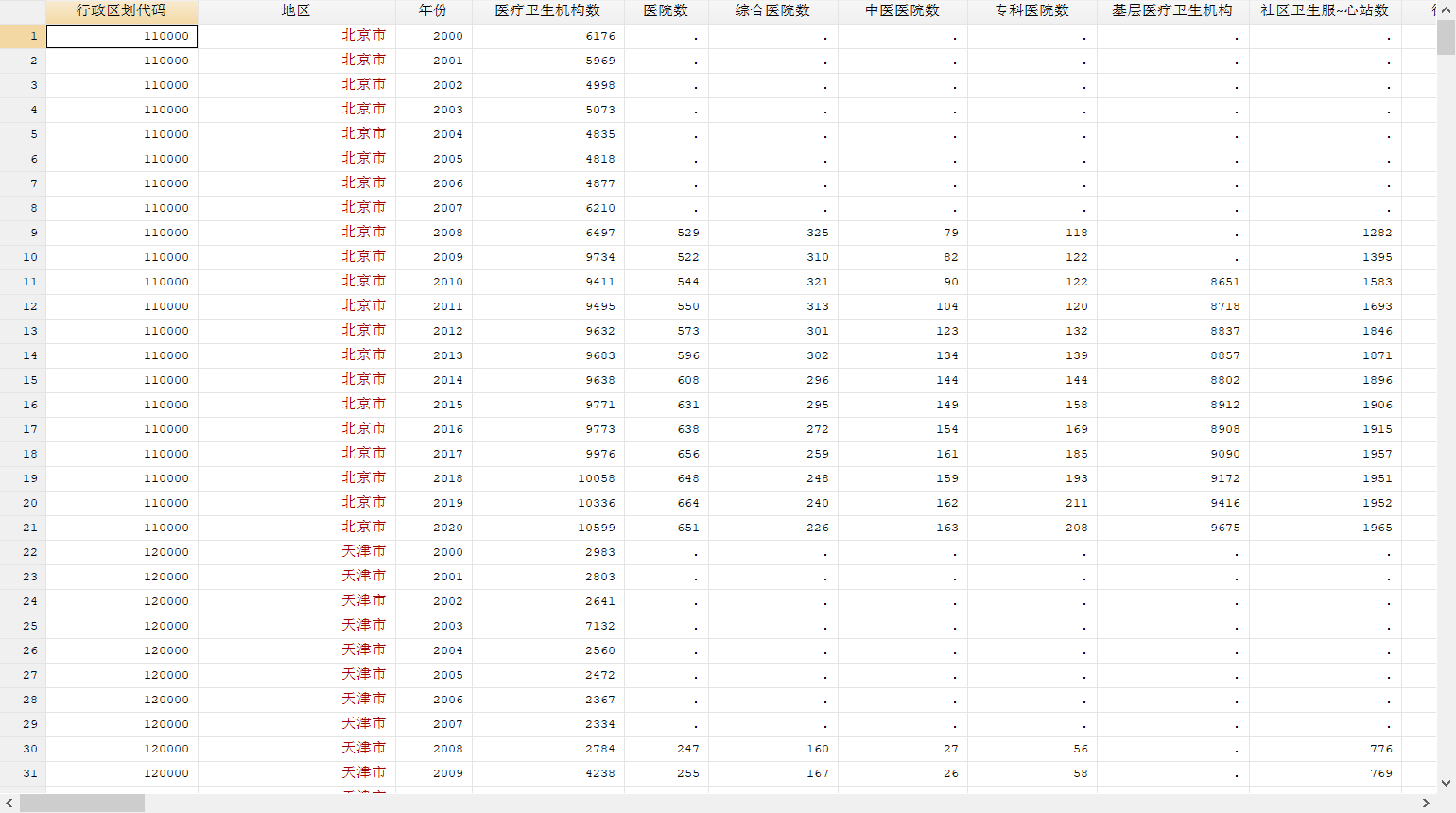Click the 基层医疗卫生机构 value 8651
Image resolution: width=1456 pixels, height=813 pixels.
click(1173, 282)
